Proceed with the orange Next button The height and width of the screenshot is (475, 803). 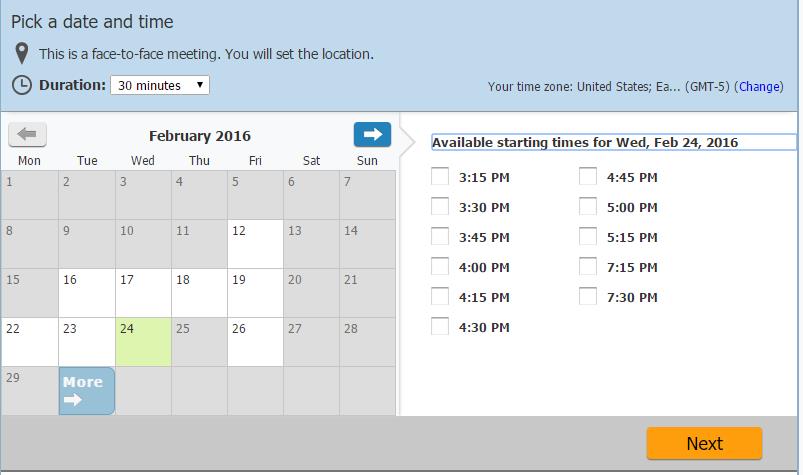(x=704, y=443)
